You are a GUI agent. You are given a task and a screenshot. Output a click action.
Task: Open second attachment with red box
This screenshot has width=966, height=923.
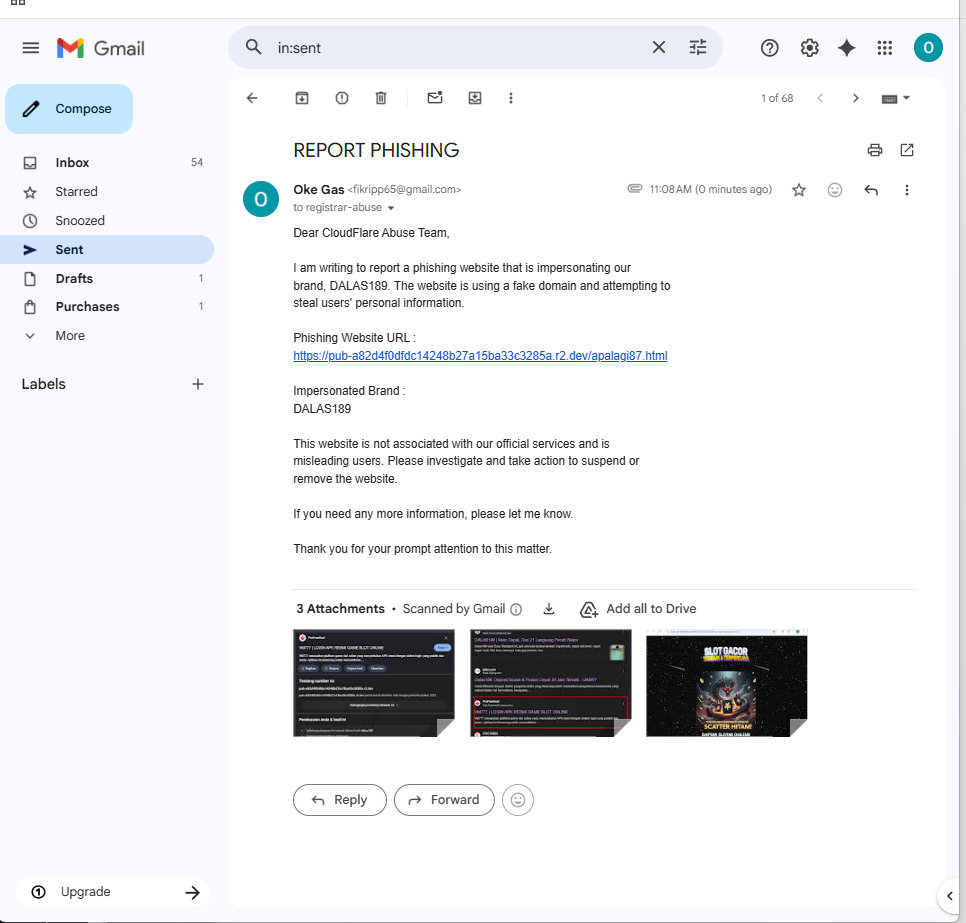(551, 683)
